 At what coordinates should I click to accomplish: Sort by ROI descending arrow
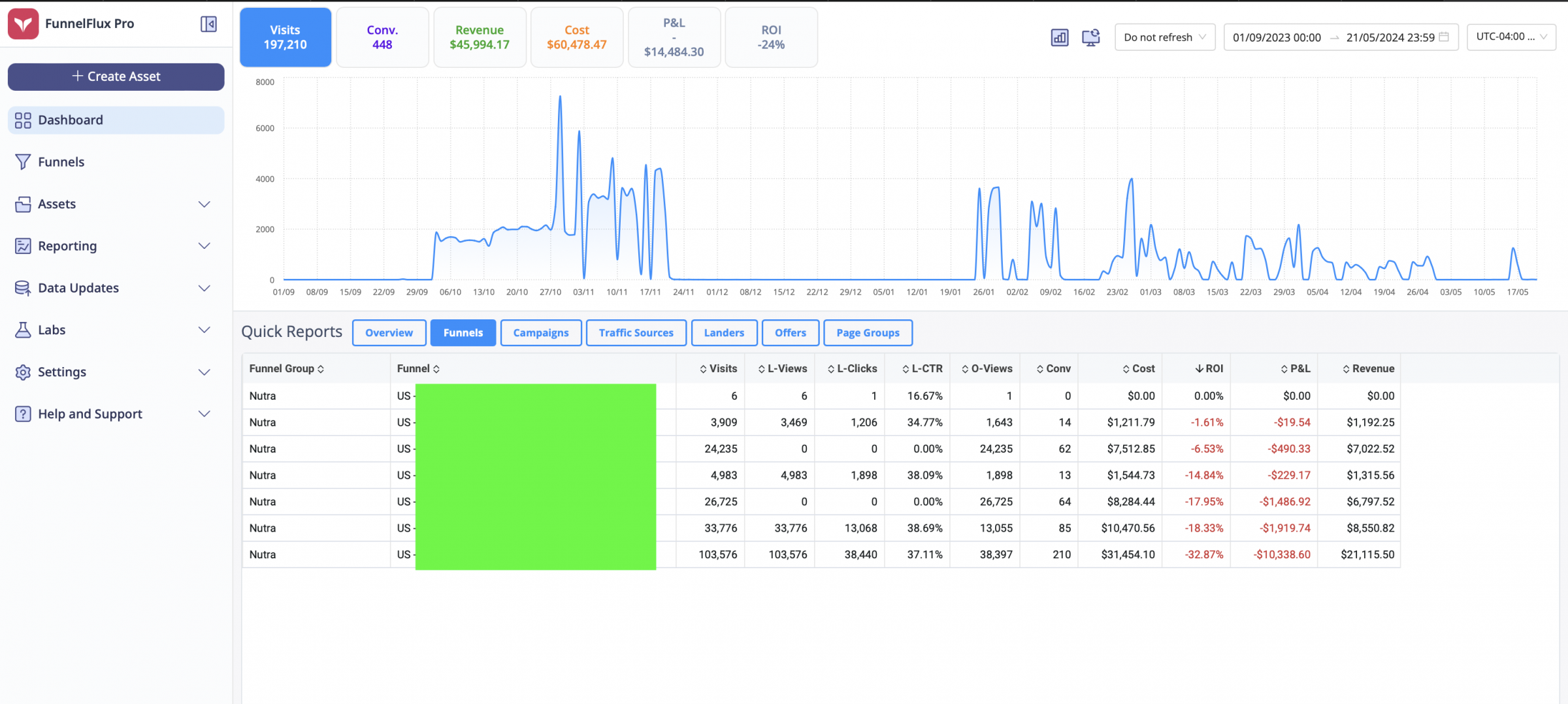coord(1200,369)
